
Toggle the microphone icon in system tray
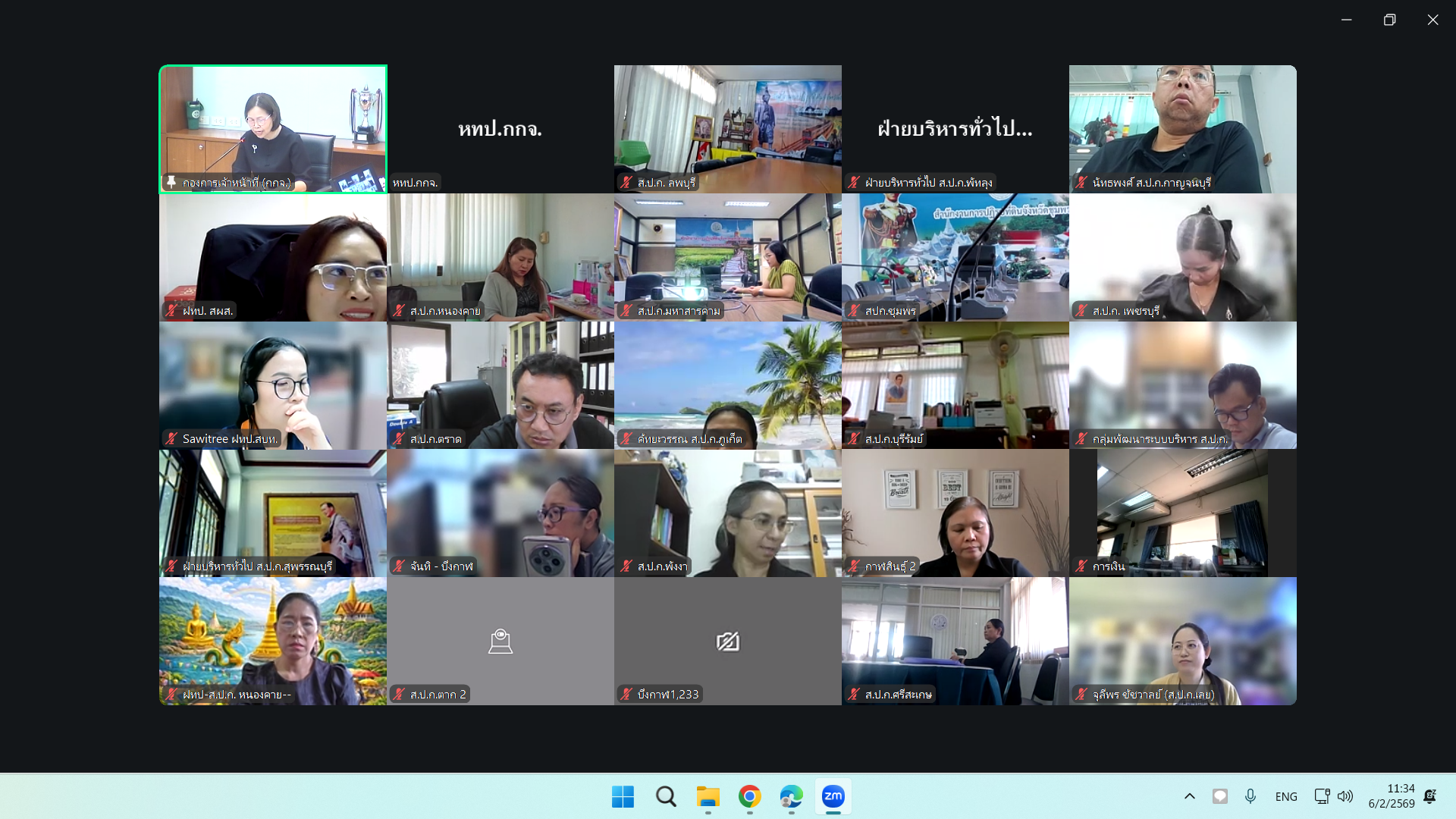coord(1250,796)
